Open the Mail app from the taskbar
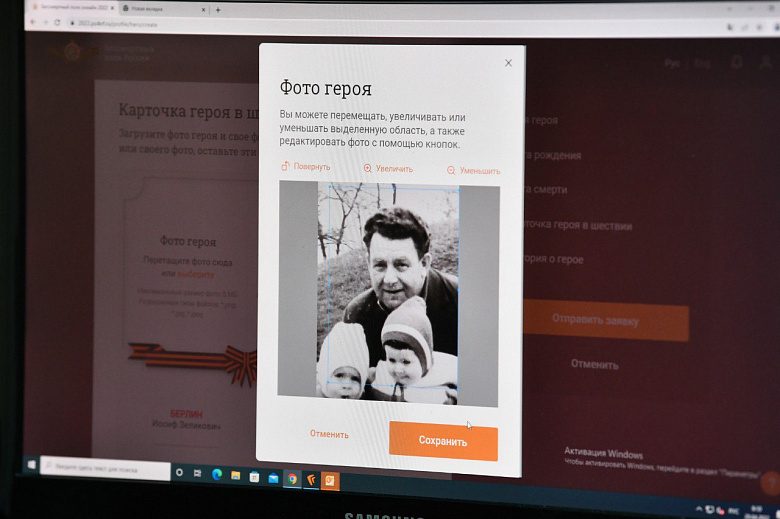Screen dimensions: 780x519 pyautogui.click(x=273, y=478)
